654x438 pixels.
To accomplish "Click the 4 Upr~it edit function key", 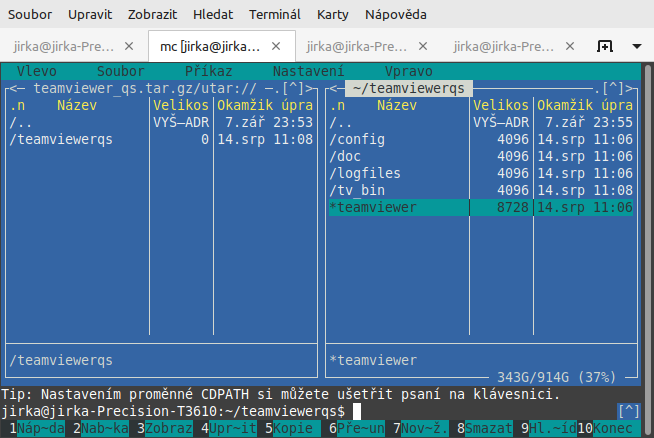I will point(229,428).
